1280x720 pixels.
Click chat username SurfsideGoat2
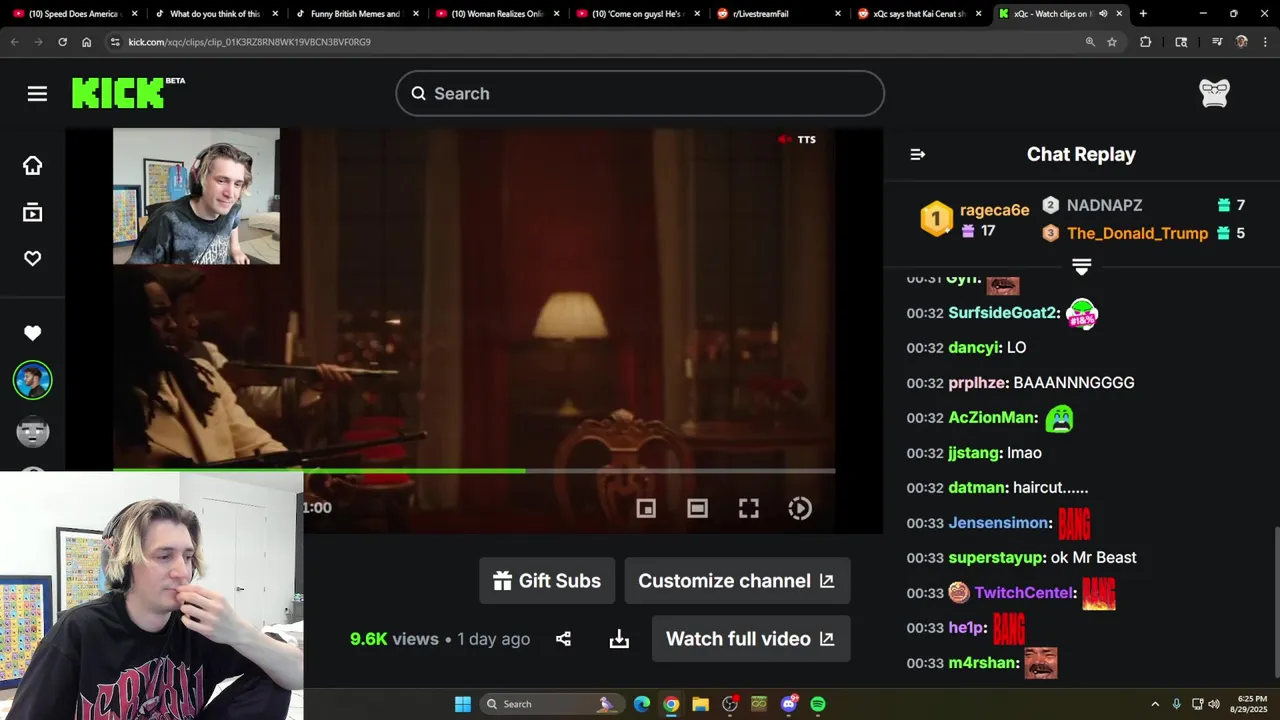coord(1003,313)
